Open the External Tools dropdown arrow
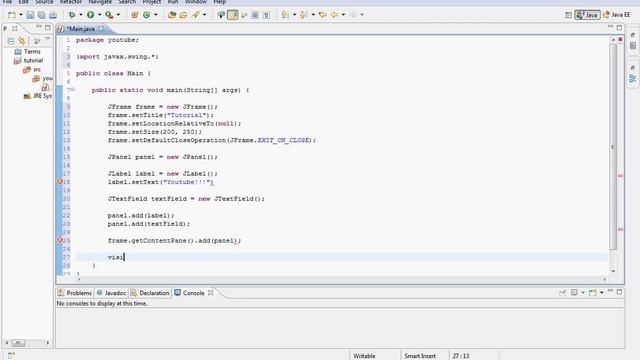 click(x=118, y=15)
